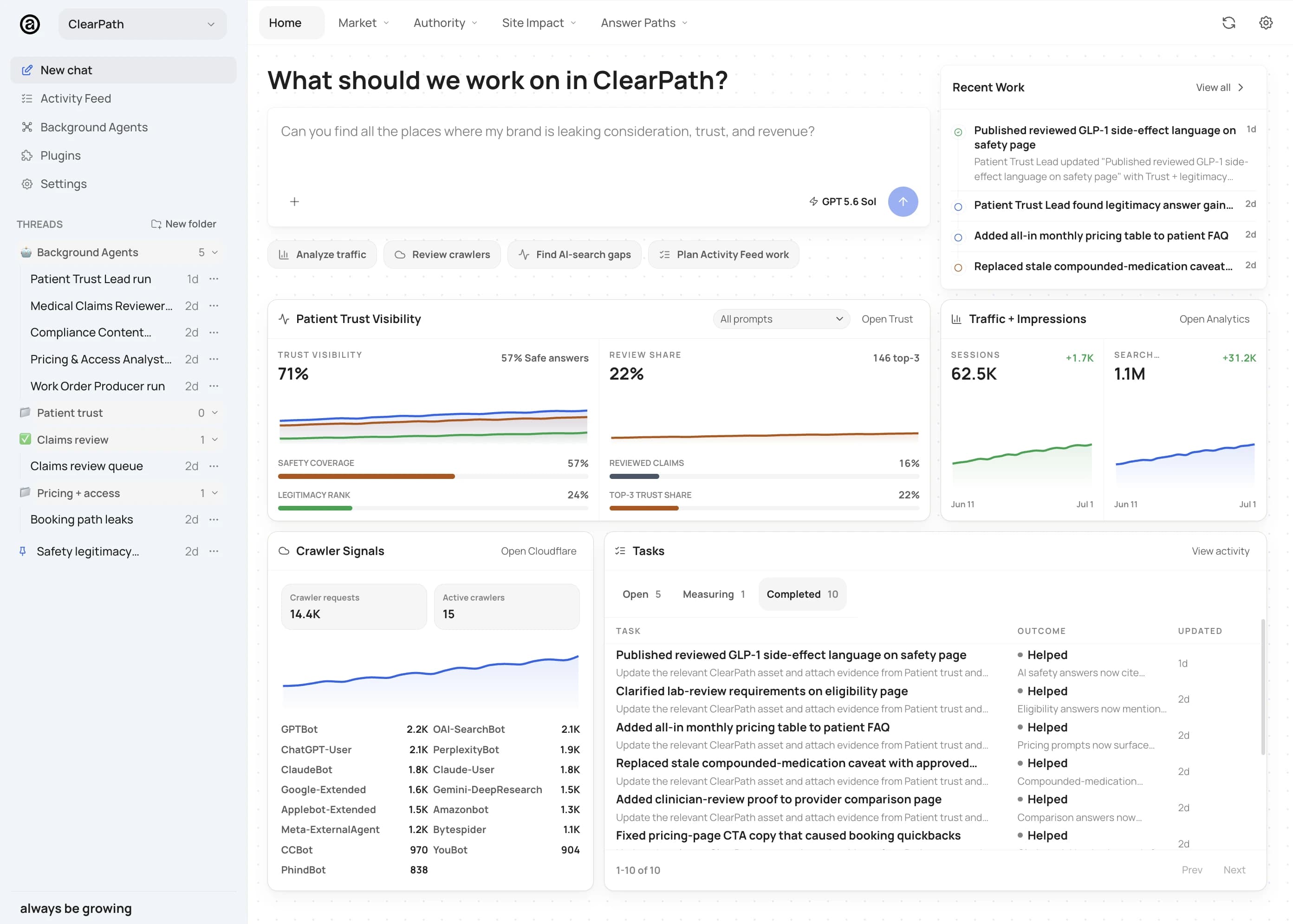The width and height of the screenshot is (1293, 924).
Task: Click the Open Cloudflare link
Action: (539, 551)
